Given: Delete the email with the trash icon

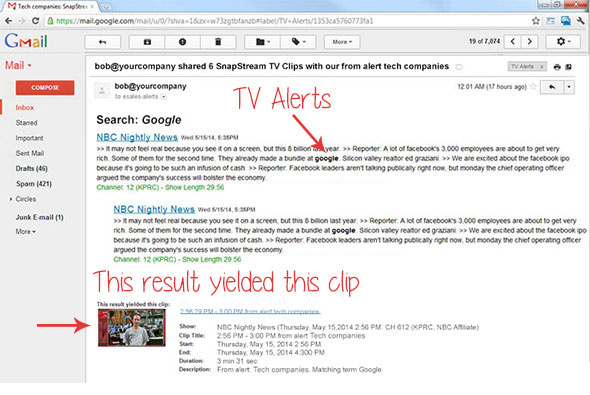Looking at the screenshot, I should 218,42.
